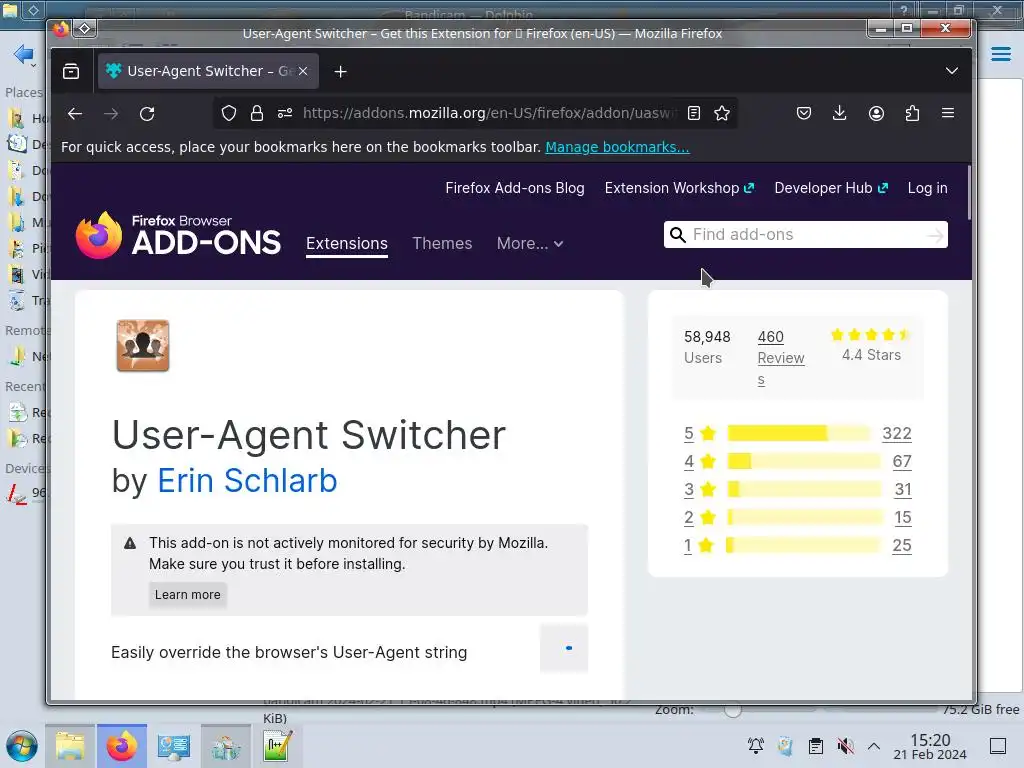Open clipboard tray icon
1024x768 pixels.
tap(816, 746)
